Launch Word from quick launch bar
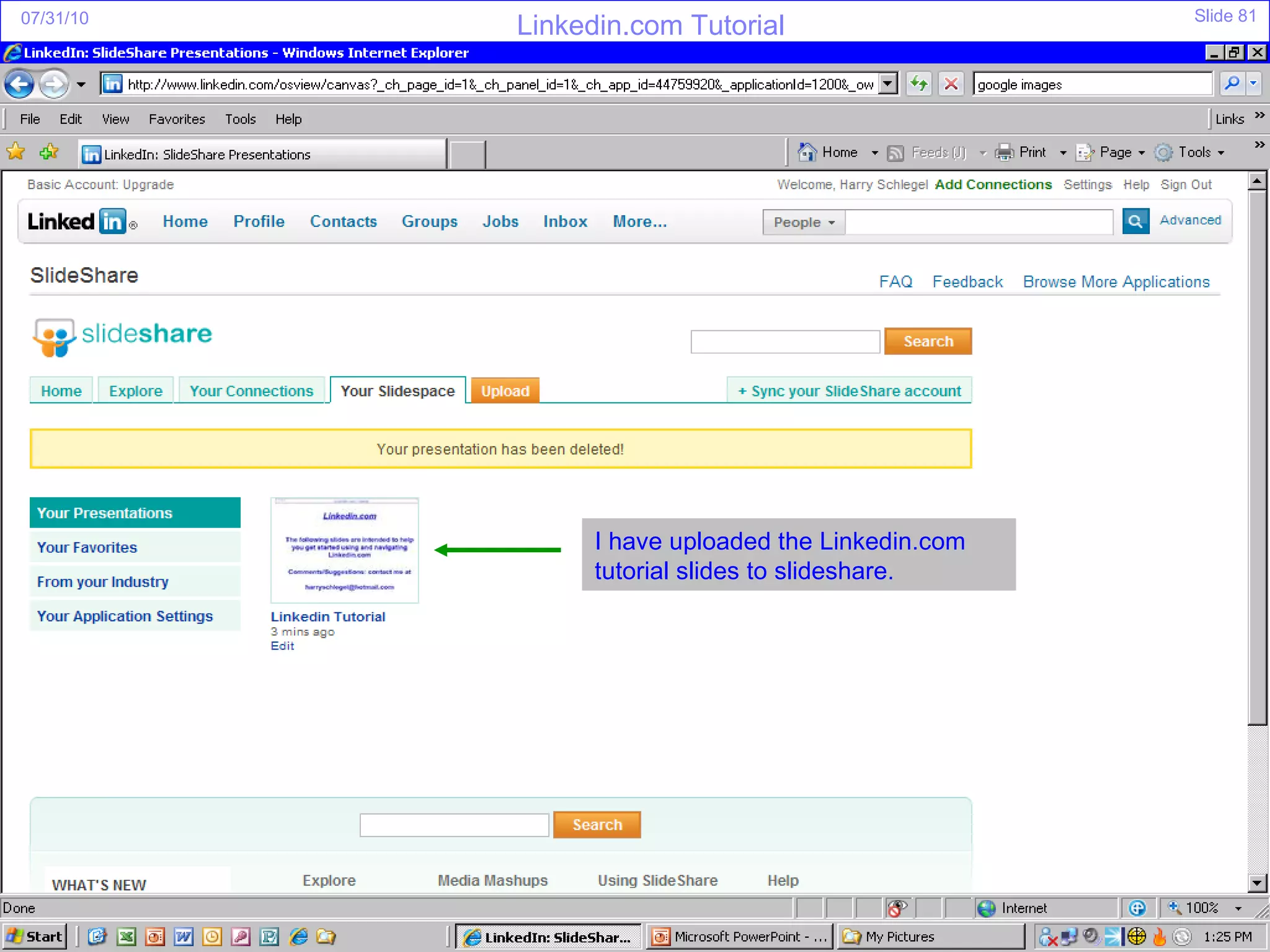This screenshot has height=952, width=1270. point(183,937)
